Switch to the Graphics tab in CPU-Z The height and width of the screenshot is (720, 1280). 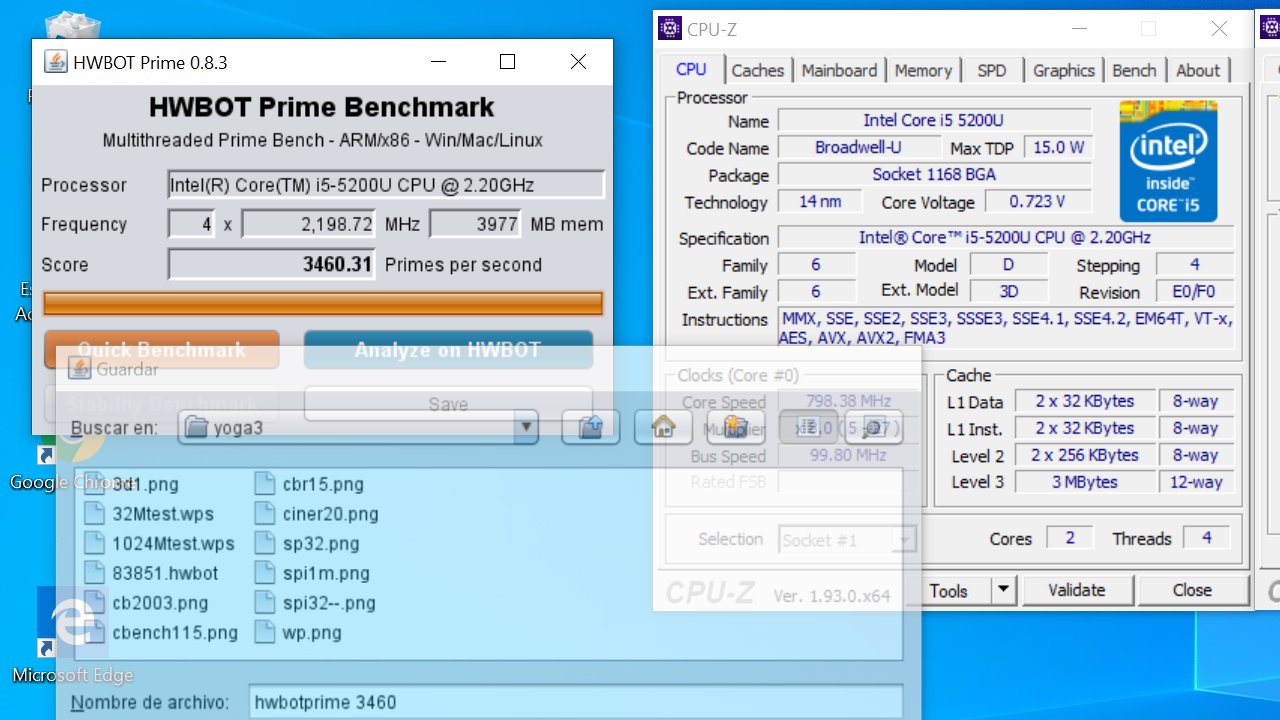(x=1064, y=70)
